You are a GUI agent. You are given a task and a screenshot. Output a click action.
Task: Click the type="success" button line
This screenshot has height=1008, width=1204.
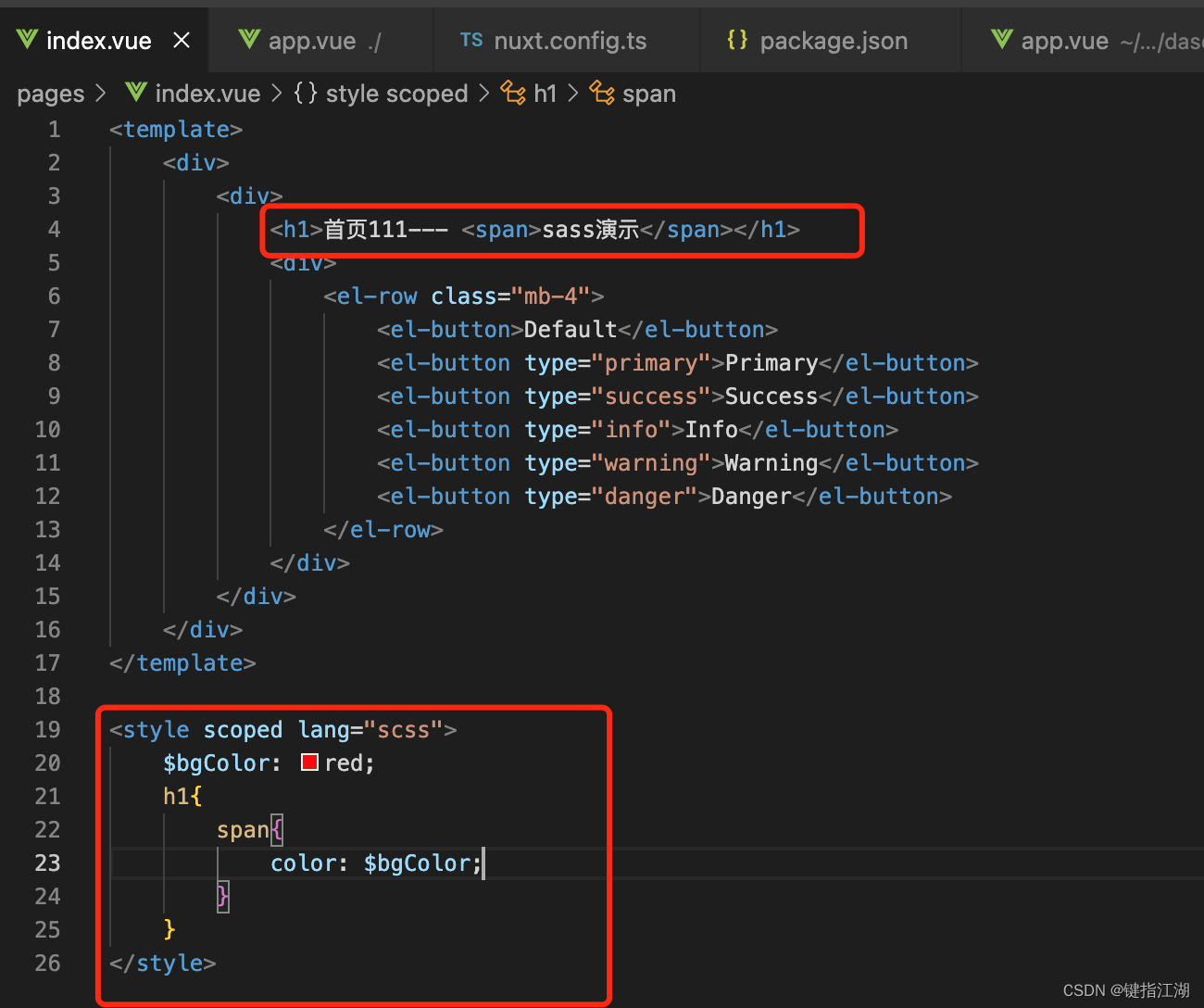coord(678,397)
